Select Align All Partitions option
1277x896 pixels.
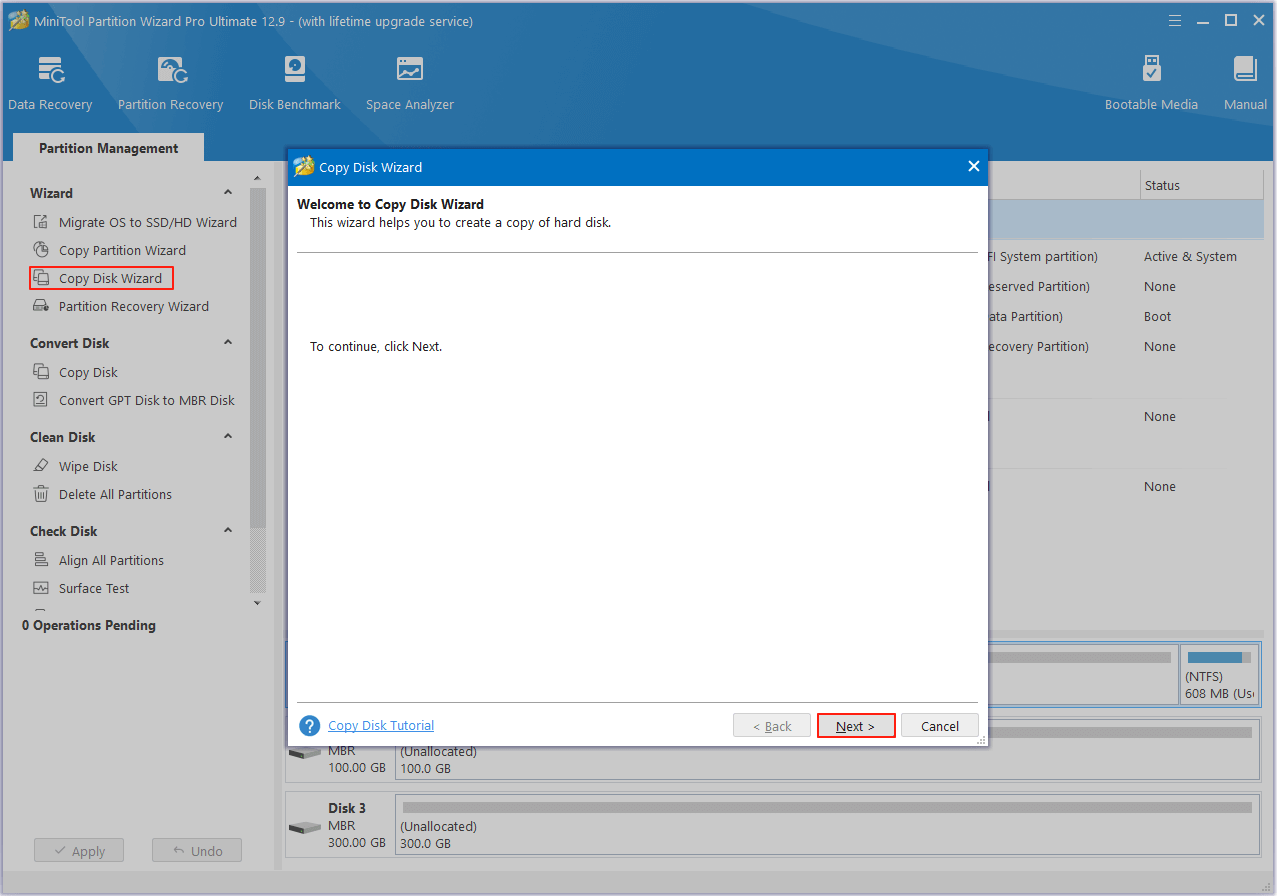(x=111, y=560)
